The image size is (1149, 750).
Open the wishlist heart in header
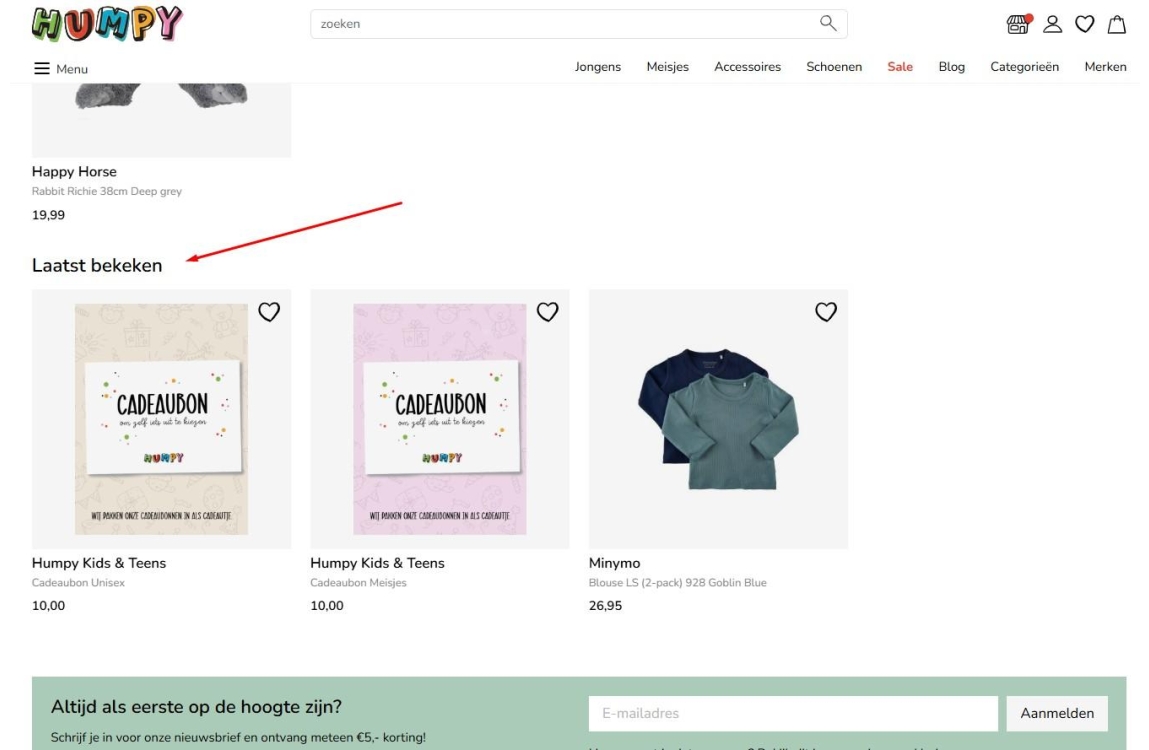pyautogui.click(x=1084, y=25)
